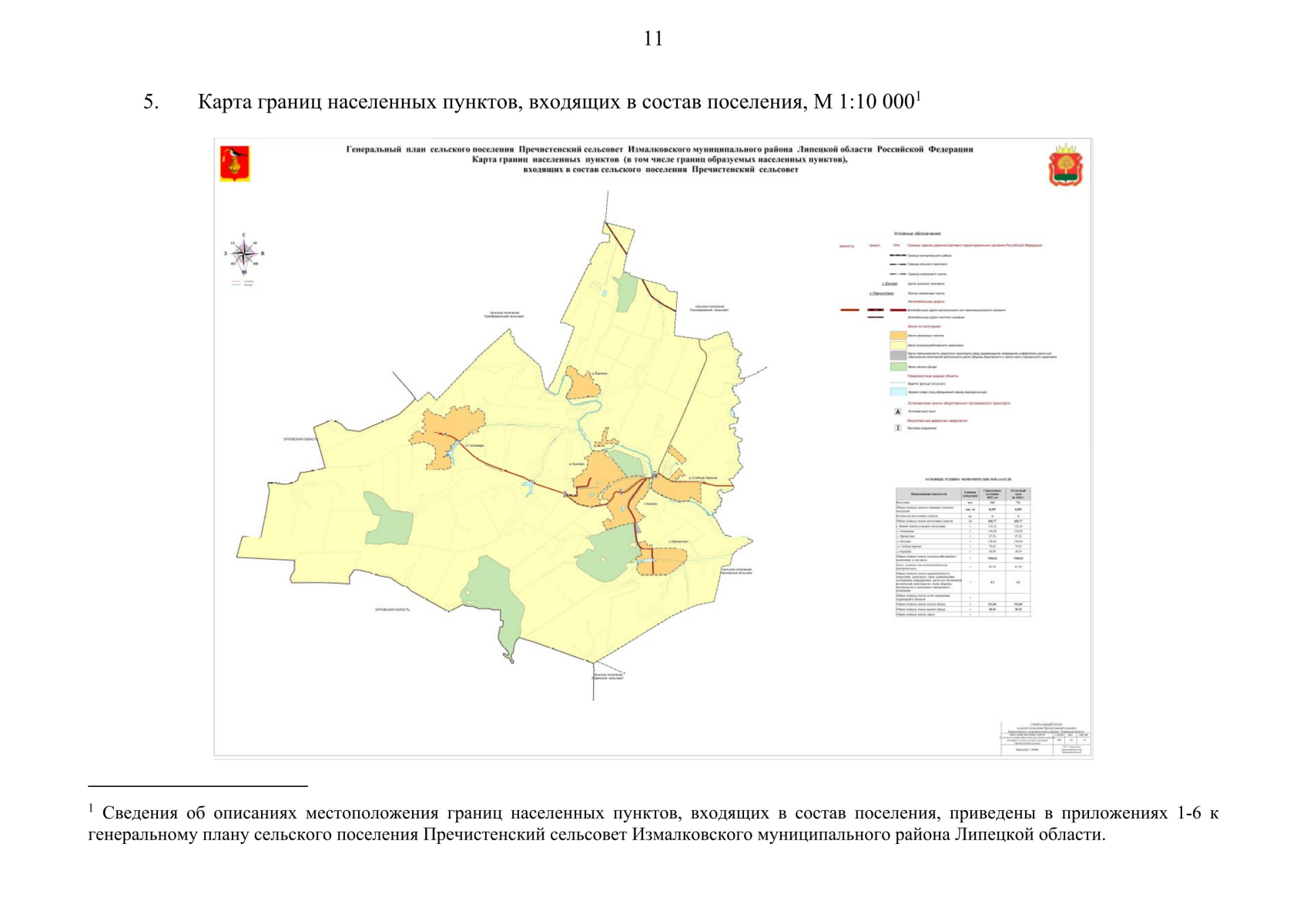This screenshot has width=1307, height=924.
Task: Click the 'Условные обозначения' legend heading
Action: pyautogui.click(x=917, y=233)
